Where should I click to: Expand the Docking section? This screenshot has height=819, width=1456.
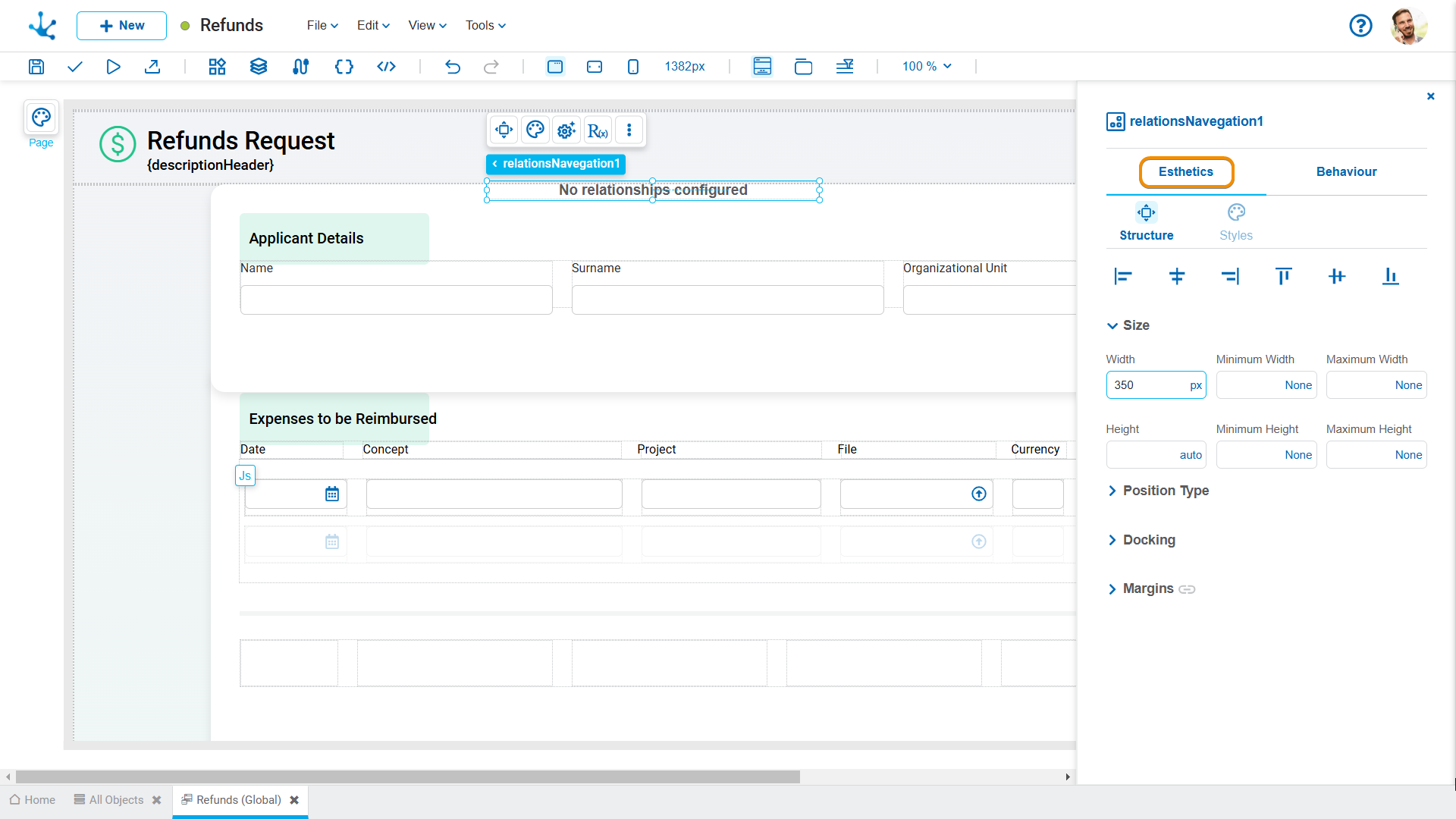1149,540
